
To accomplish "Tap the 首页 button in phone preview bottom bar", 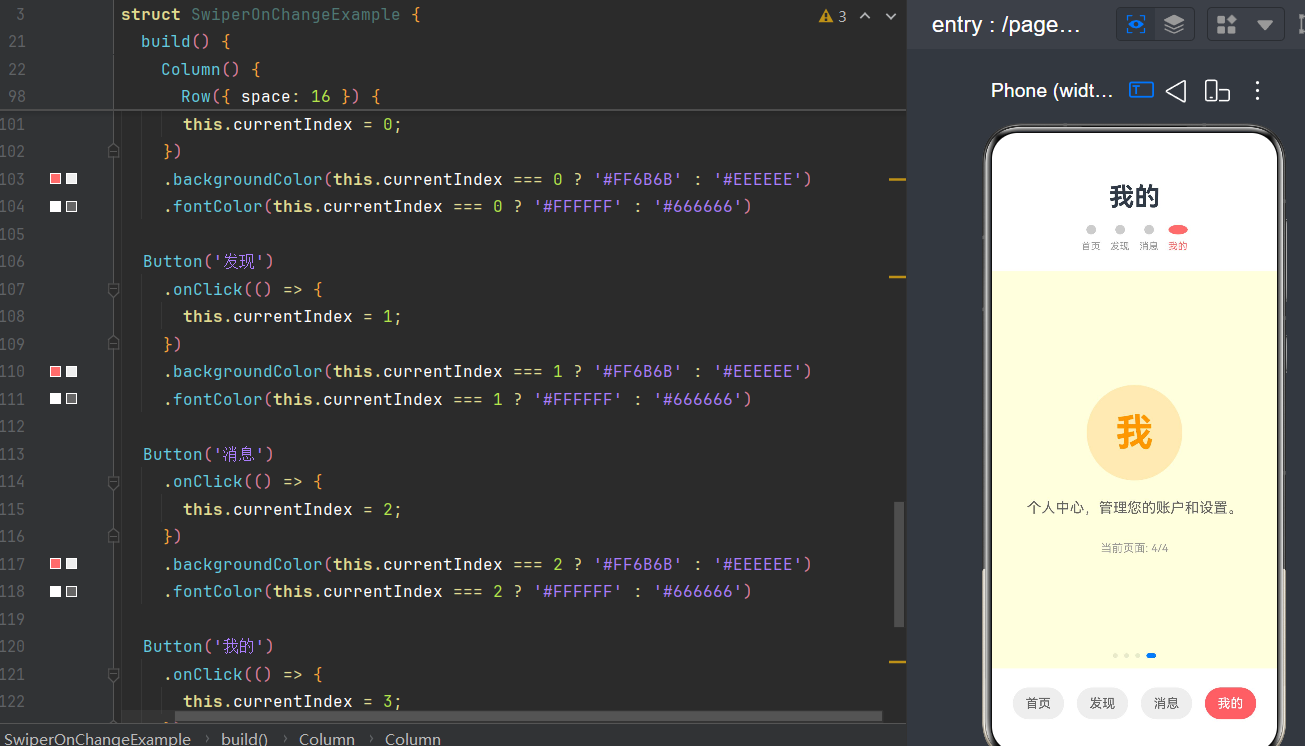I will click(x=1038, y=703).
